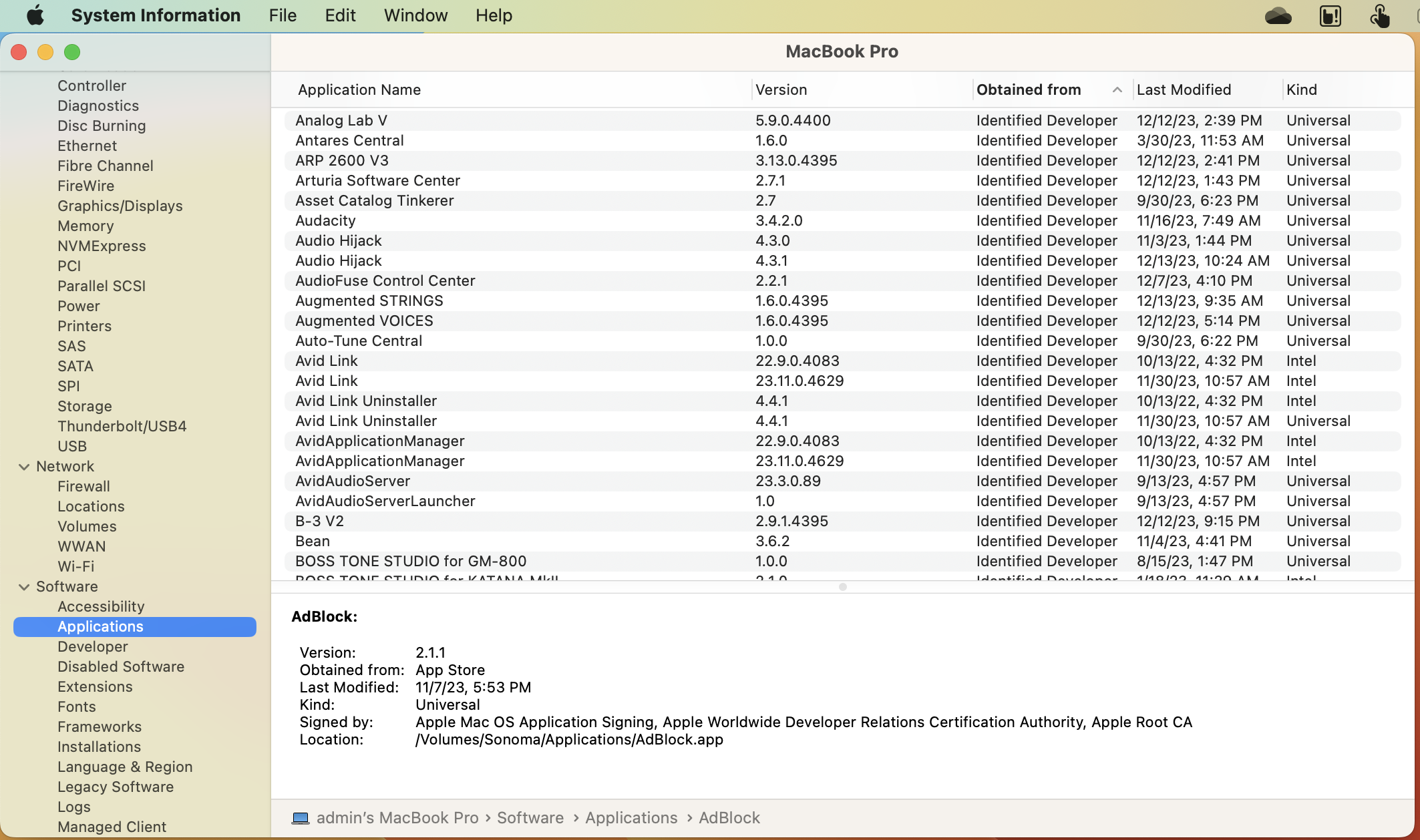The height and width of the screenshot is (840, 1420).
Task: Select Firewall under the Network section
Action: coord(83,486)
